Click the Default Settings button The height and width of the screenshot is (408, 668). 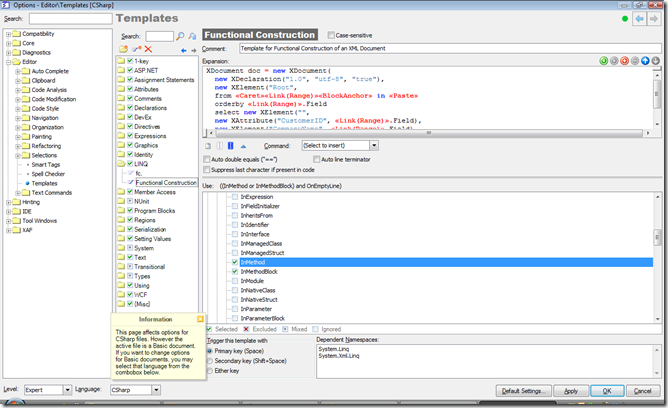(x=523, y=391)
